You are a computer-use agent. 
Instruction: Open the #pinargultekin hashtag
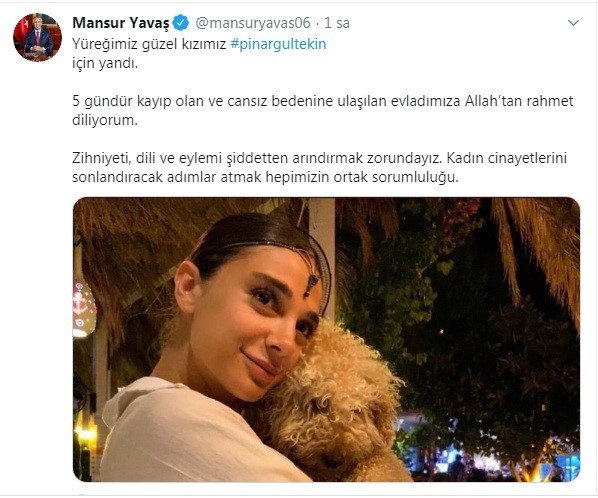click(278, 44)
